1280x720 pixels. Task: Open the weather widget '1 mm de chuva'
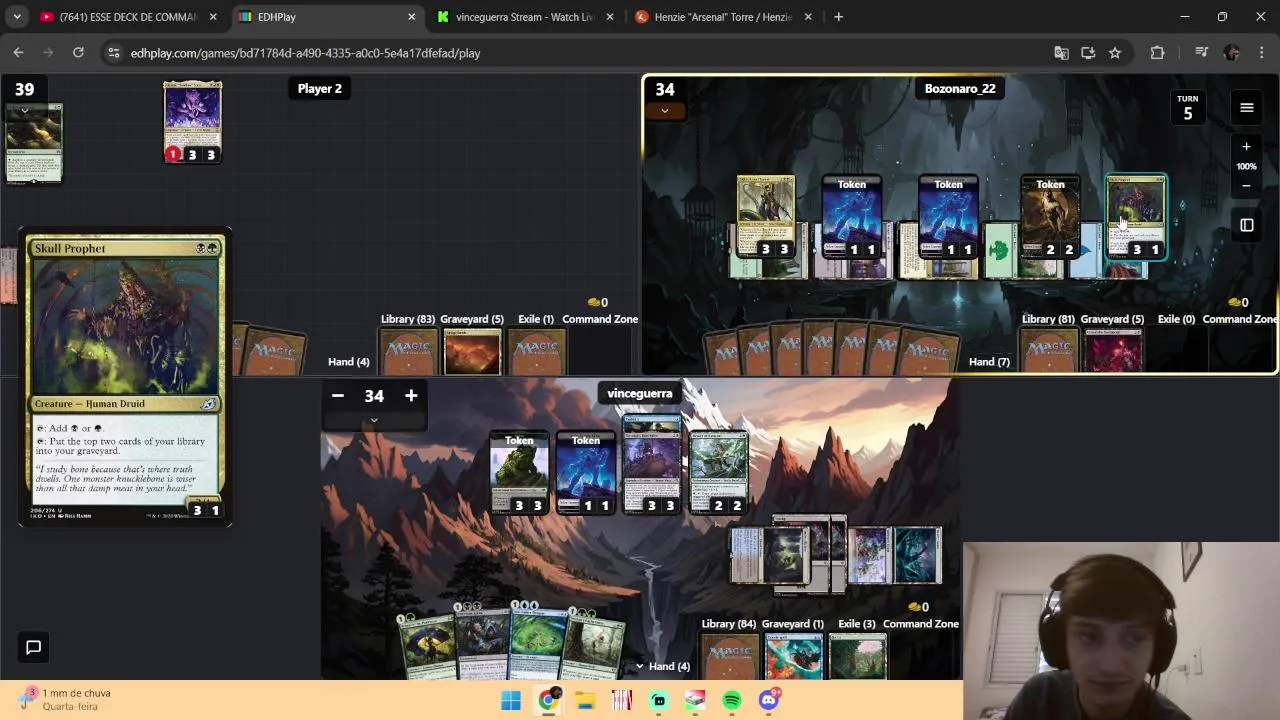point(65,699)
